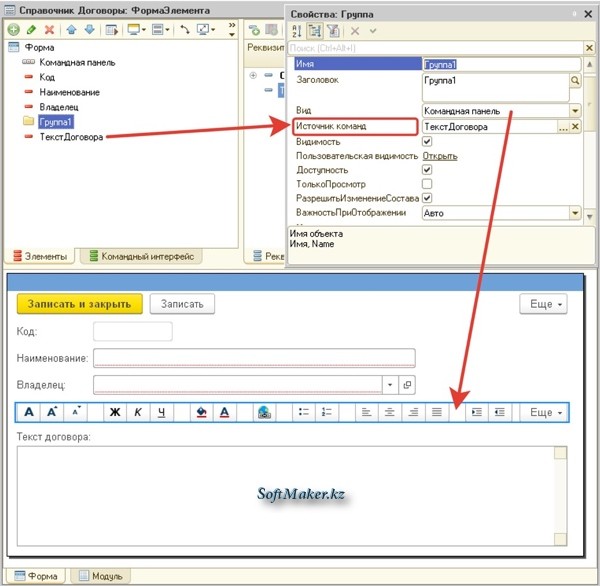600x586 pixels.
Task: Open the Источник команд ellipsis selector
Action: pyautogui.click(x=563, y=127)
